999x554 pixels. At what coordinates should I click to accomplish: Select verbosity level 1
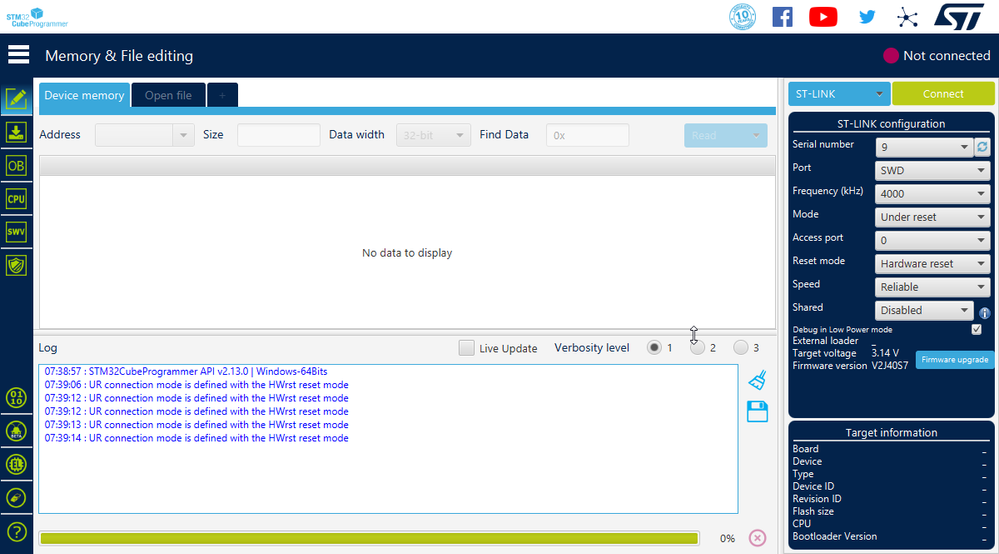coord(654,348)
